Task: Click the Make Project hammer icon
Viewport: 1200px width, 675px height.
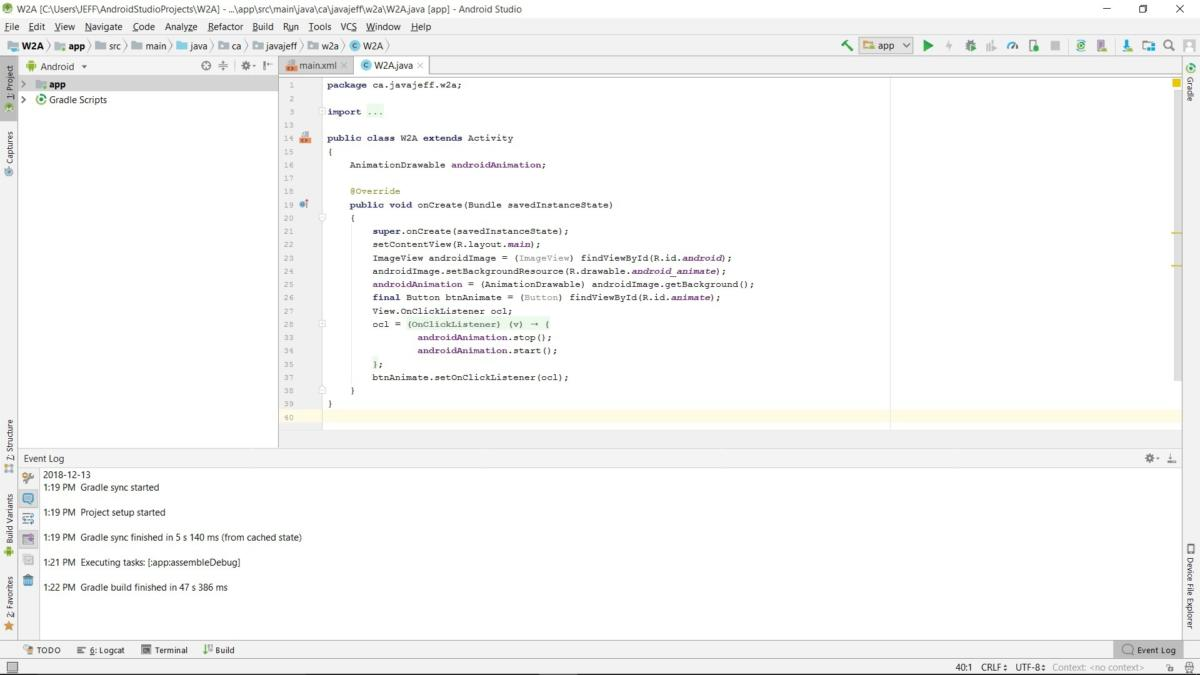Action: [847, 46]
